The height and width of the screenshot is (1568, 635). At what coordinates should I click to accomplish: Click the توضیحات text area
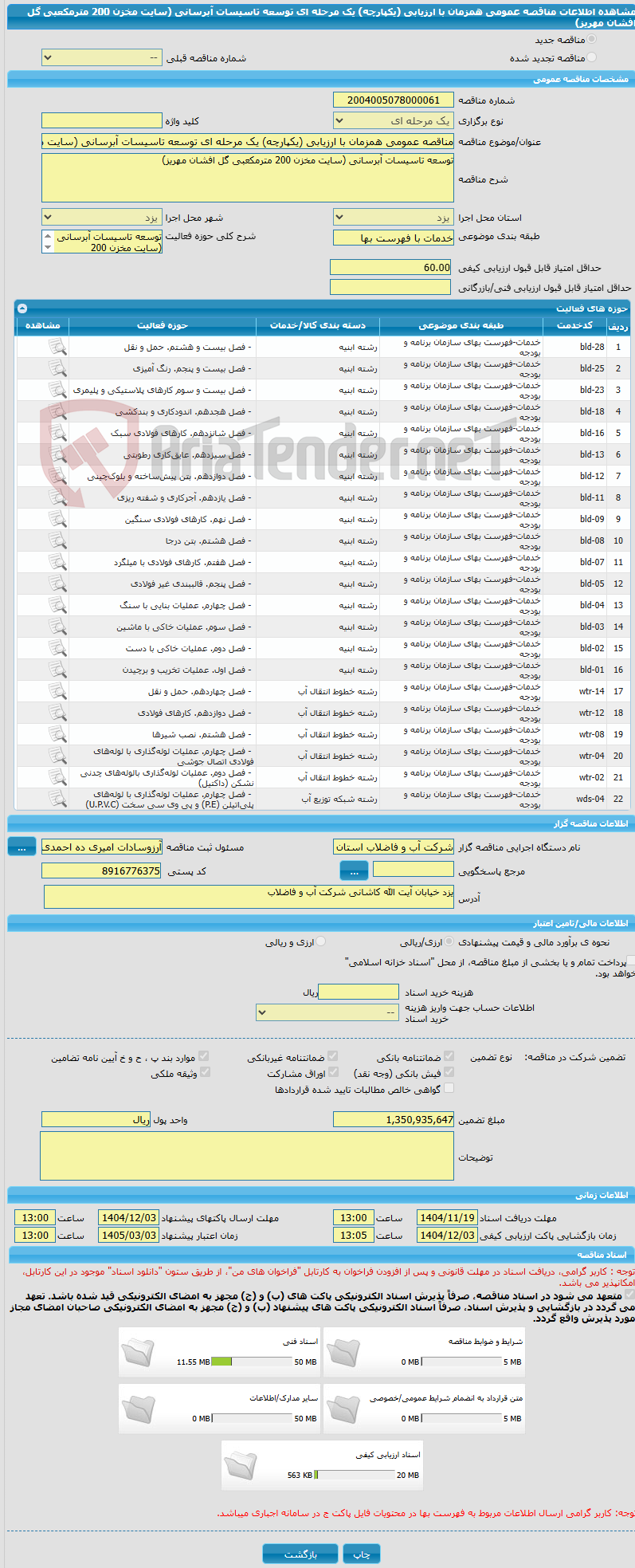pos(247,1156)
